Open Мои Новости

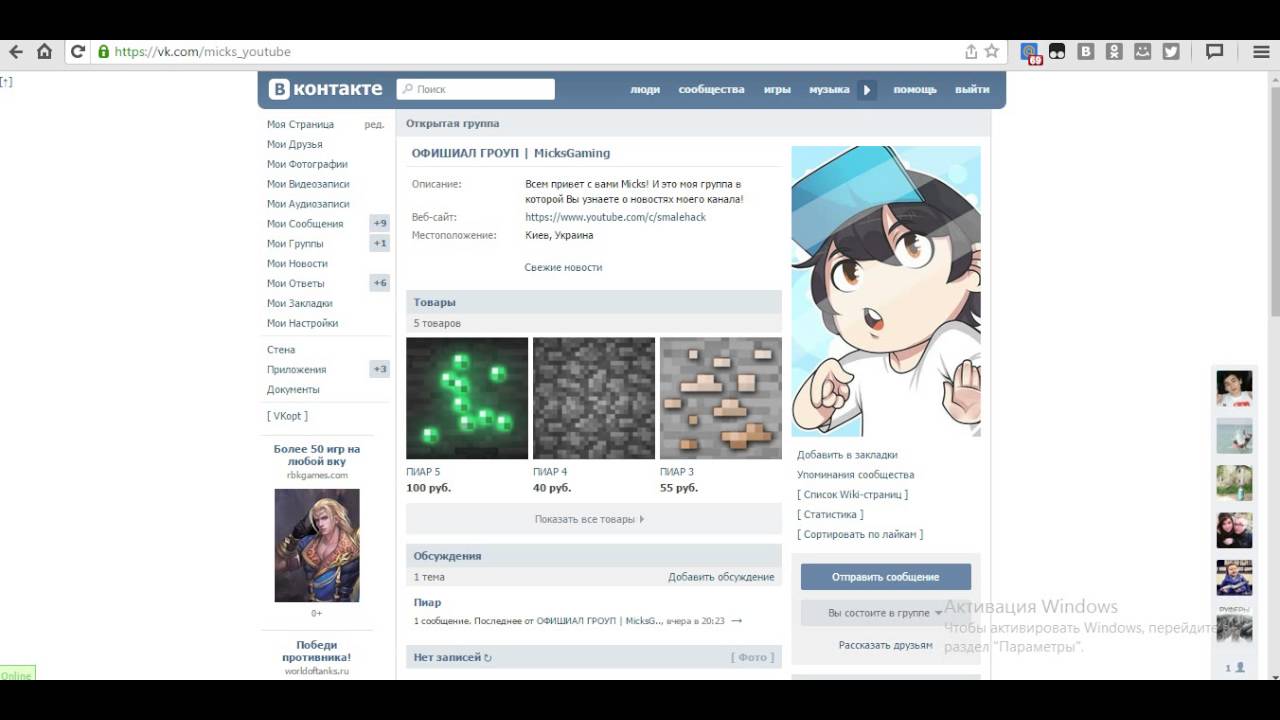click(297, 264)
